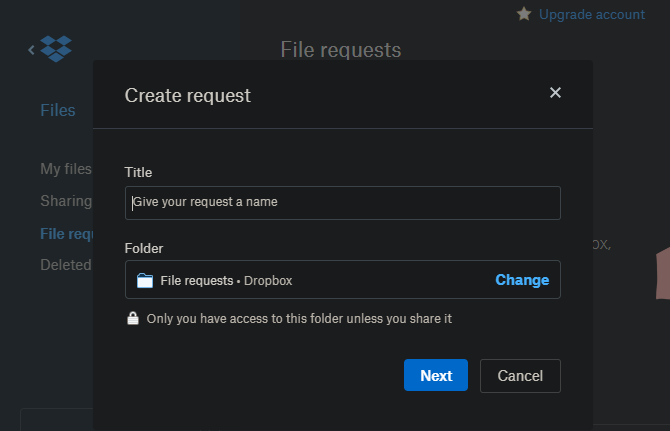Image resolution: width=670 pixels, height=431 pixels.
Task: Click the lock icon under Folder
Action: pos(133,318)
